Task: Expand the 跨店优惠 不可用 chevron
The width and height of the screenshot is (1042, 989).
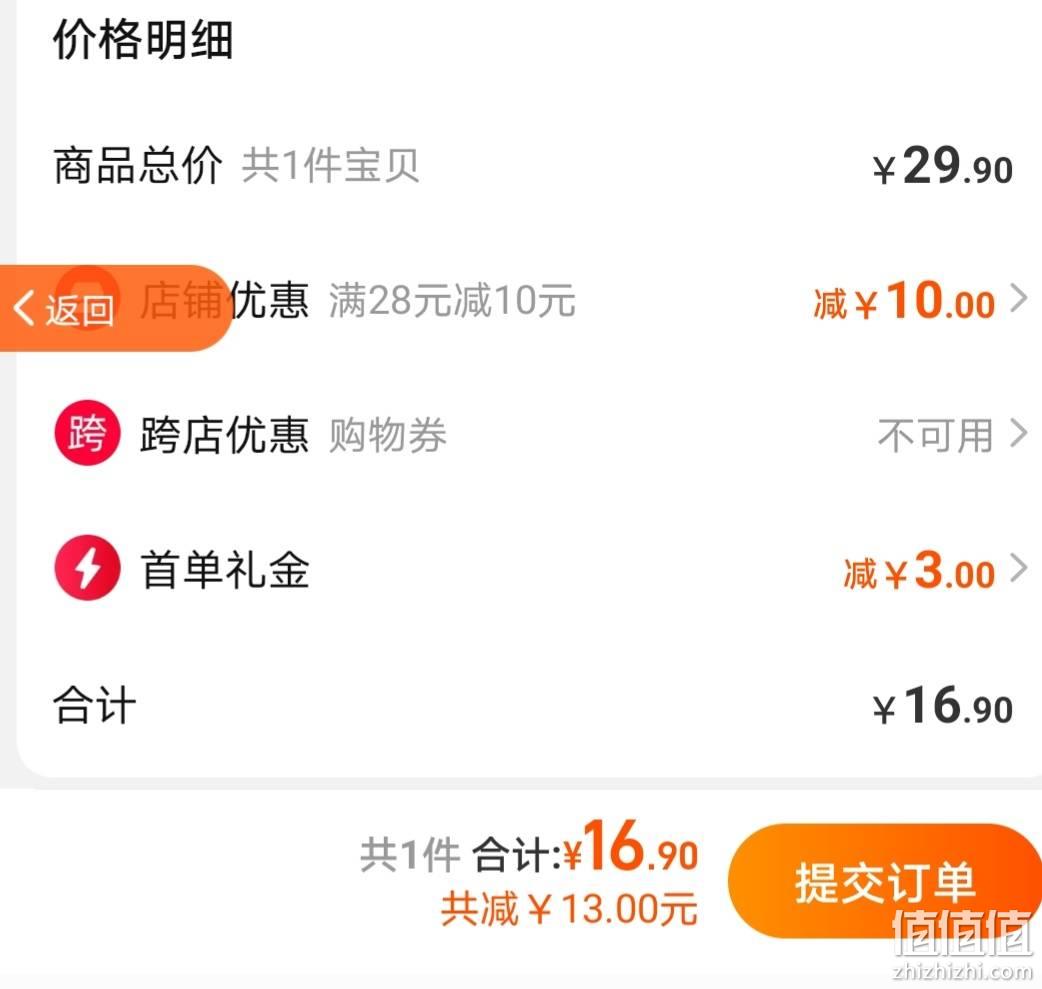Action: pyautogui.click(x=1019, y=433)
